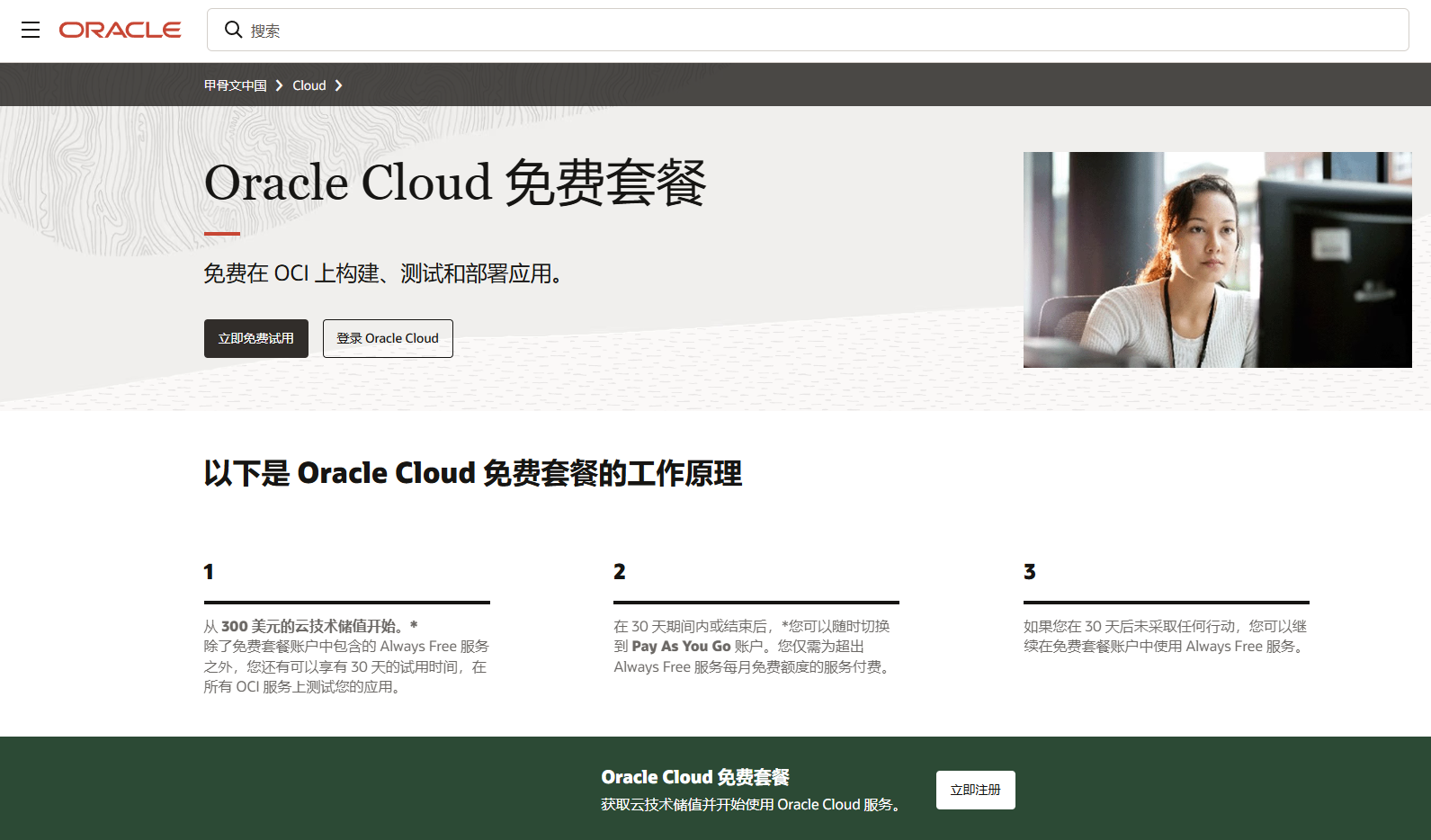This screenshot has height=840, width=1431.
Task: Select the step 3 number heading
Action: [1030, 572]
